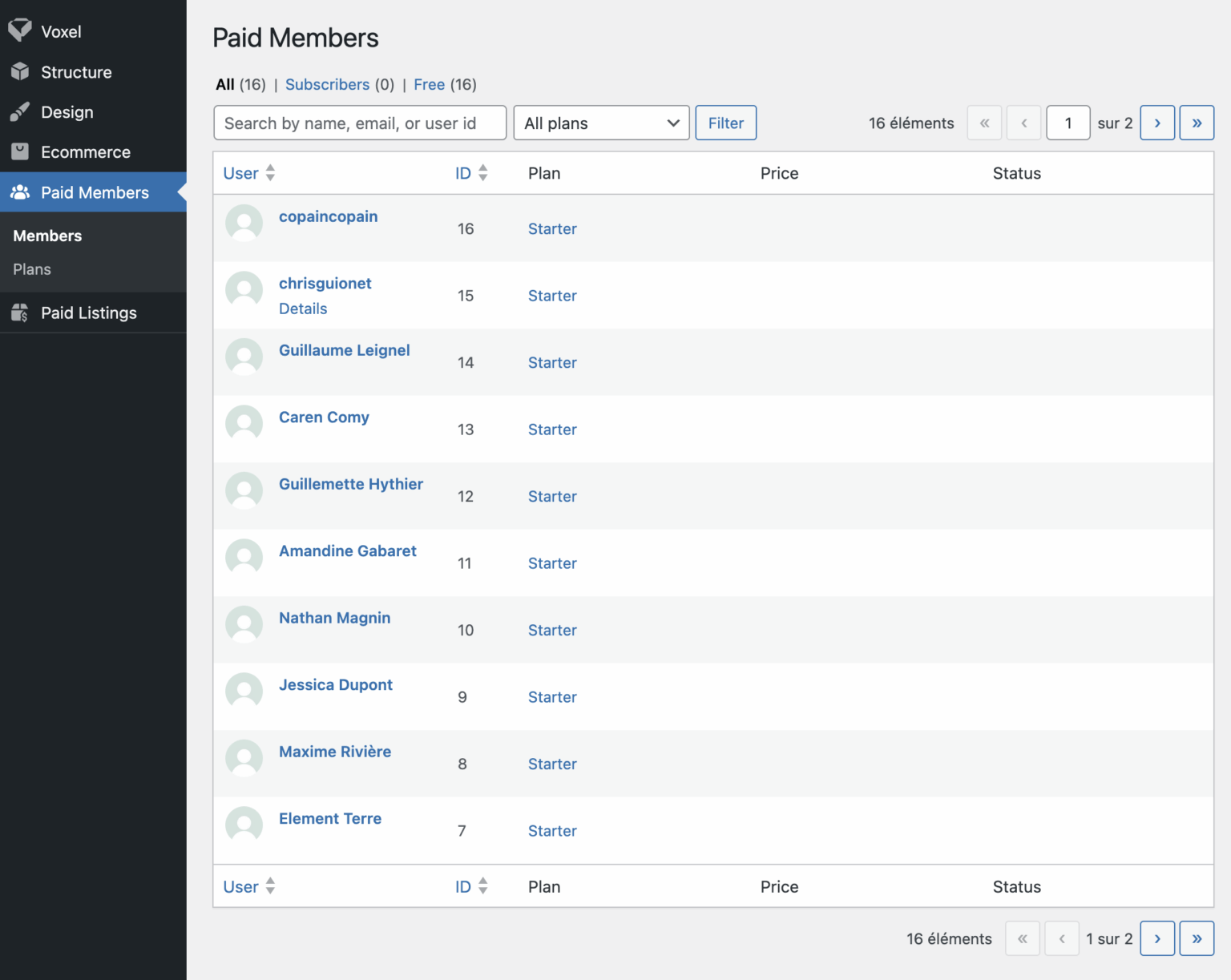Open Structure via its cube icon
Viewport: 1231px width, 980px height.
pyautogui.click(x=20, y=72)
